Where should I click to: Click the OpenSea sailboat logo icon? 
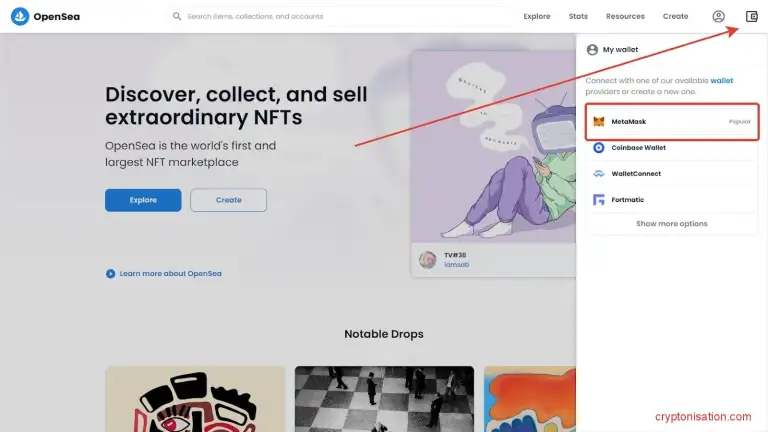coord(20,16)
